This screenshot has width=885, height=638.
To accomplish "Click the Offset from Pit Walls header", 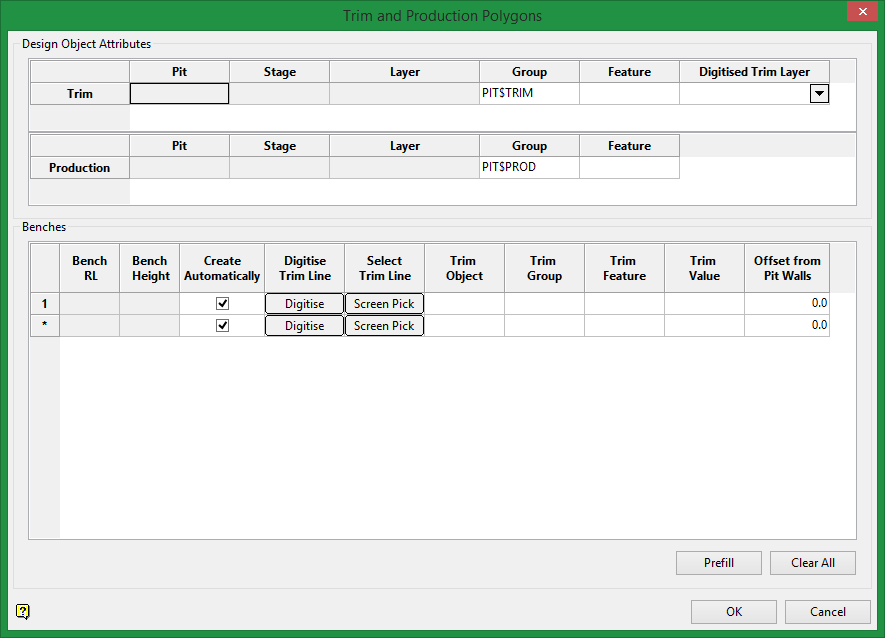I will pos(787,268).
